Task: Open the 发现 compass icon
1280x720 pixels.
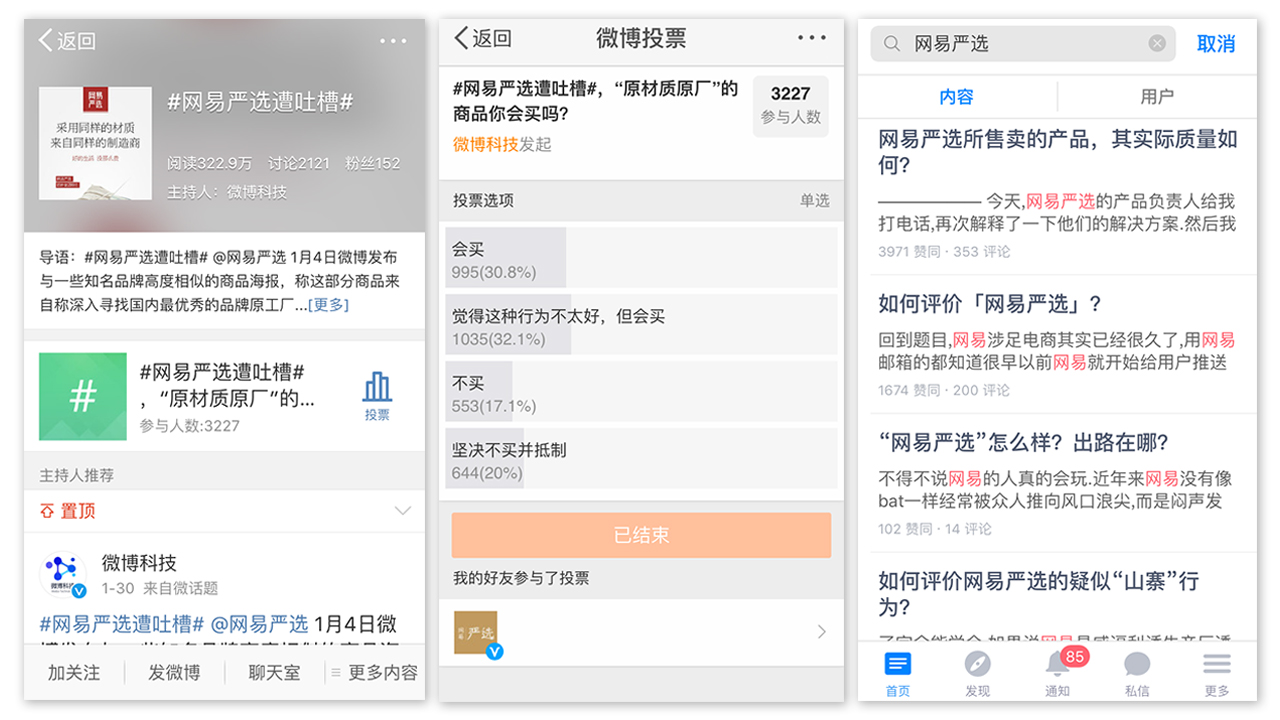Action: pos(977,664)
